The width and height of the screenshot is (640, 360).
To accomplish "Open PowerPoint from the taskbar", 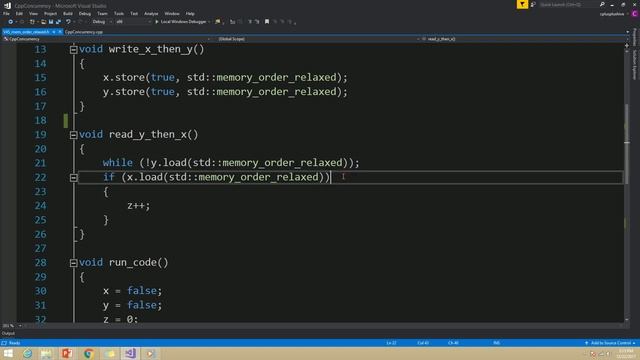I will (x=67, y=353).
